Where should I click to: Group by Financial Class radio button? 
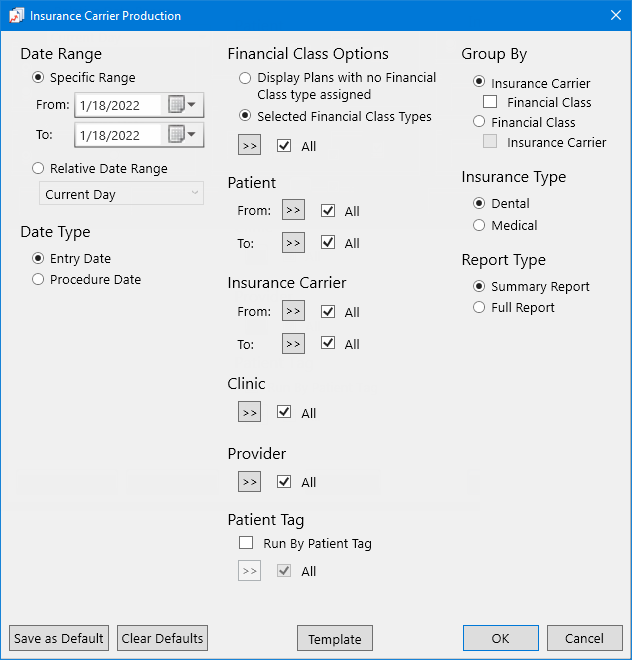479,122
